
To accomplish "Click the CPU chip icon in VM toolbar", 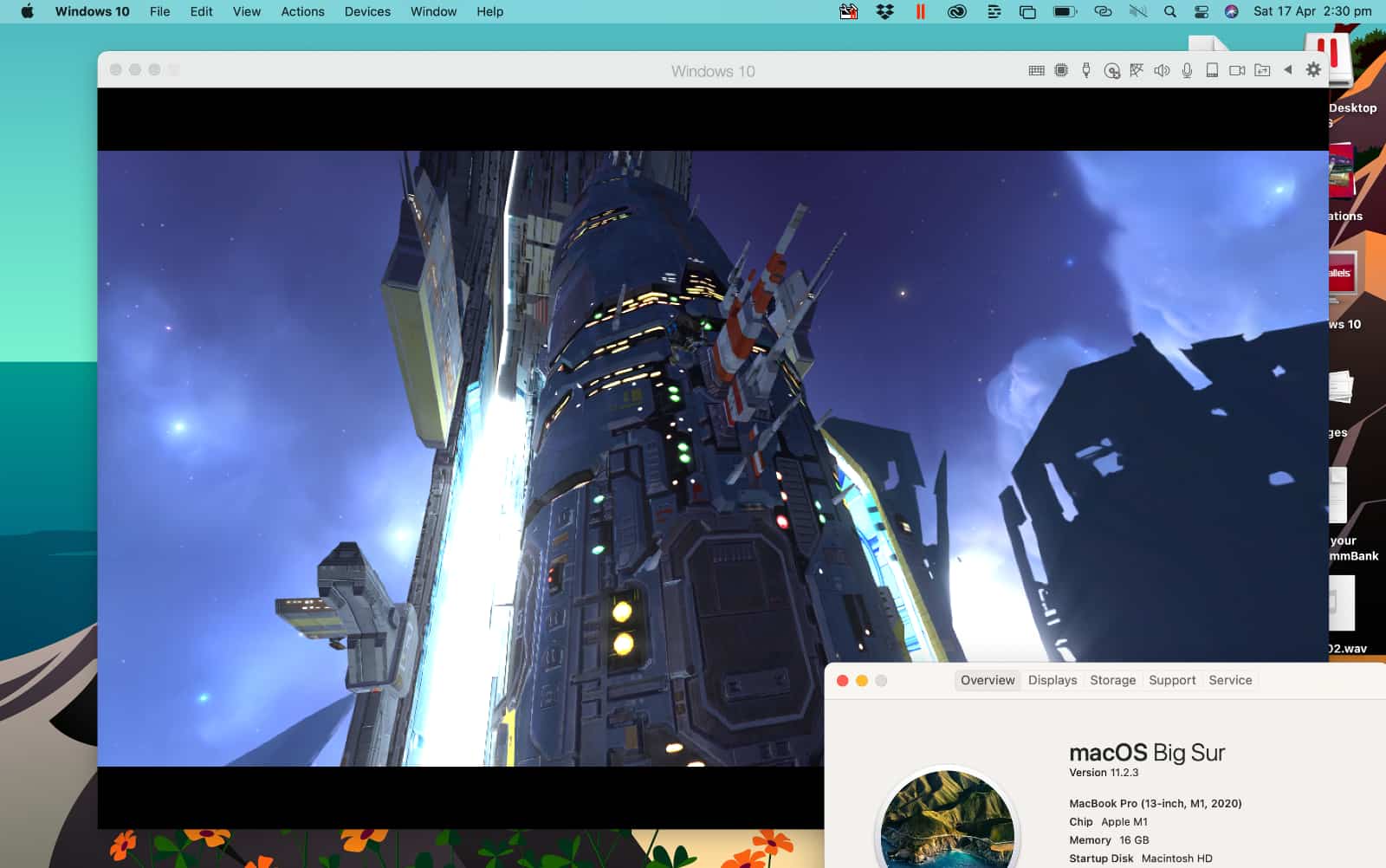I will [1061, 70].
